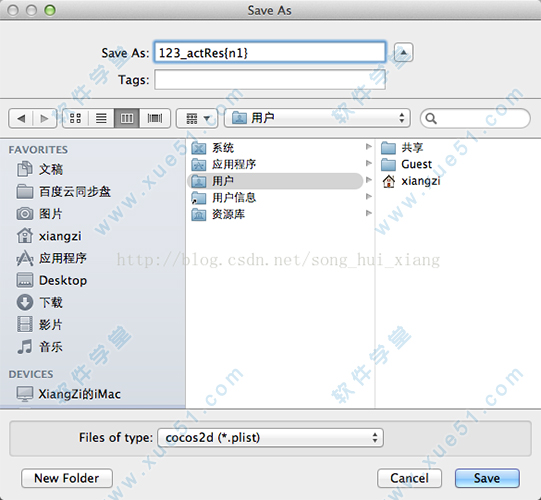Go forward to next folder
541x500 pixels.
[x=45, y=118]
